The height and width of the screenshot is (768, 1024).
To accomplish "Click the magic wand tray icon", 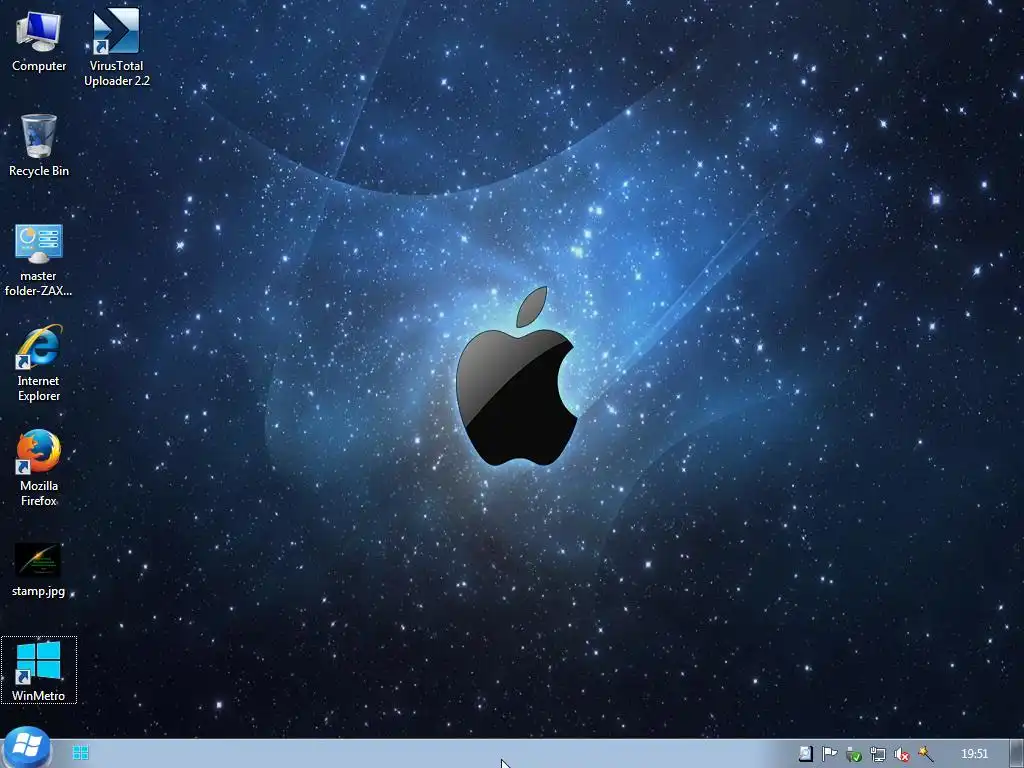I will (925, 754).
